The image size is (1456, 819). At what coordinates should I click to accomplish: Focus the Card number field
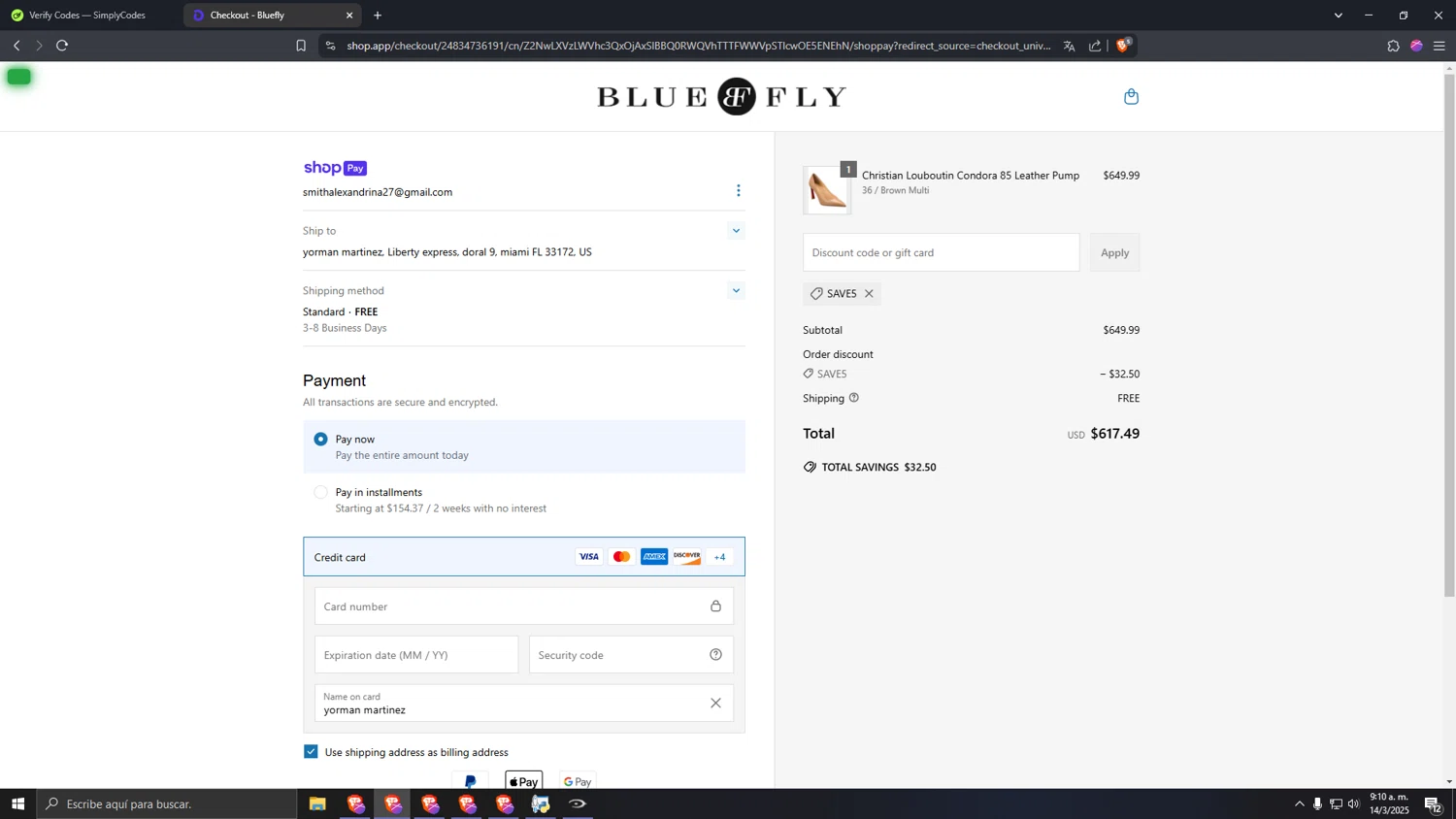(524, 606)
